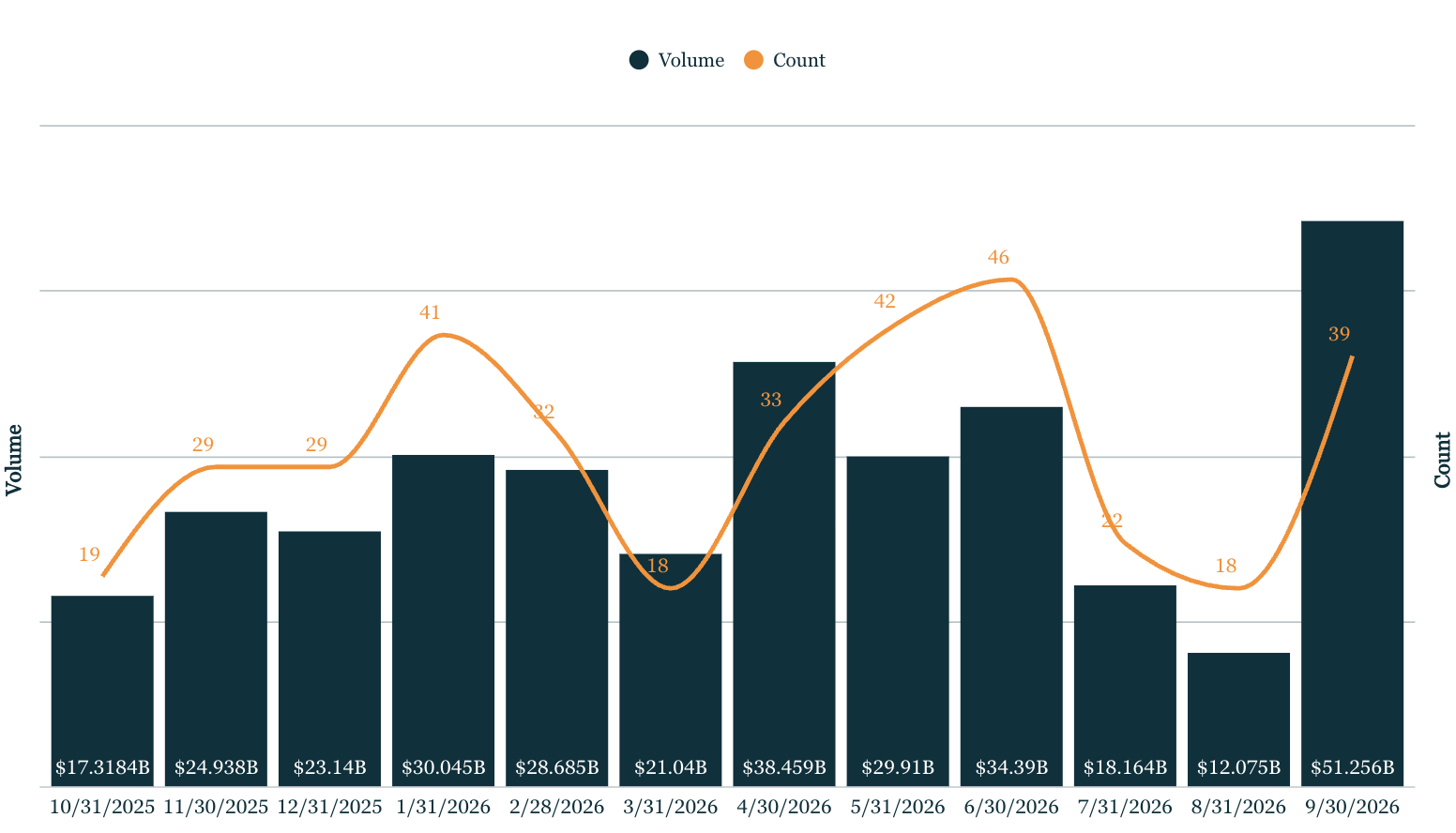Select the 1/31/2026 x-axis date label
Screen dimensions: 1456x833
pos(443,807)
